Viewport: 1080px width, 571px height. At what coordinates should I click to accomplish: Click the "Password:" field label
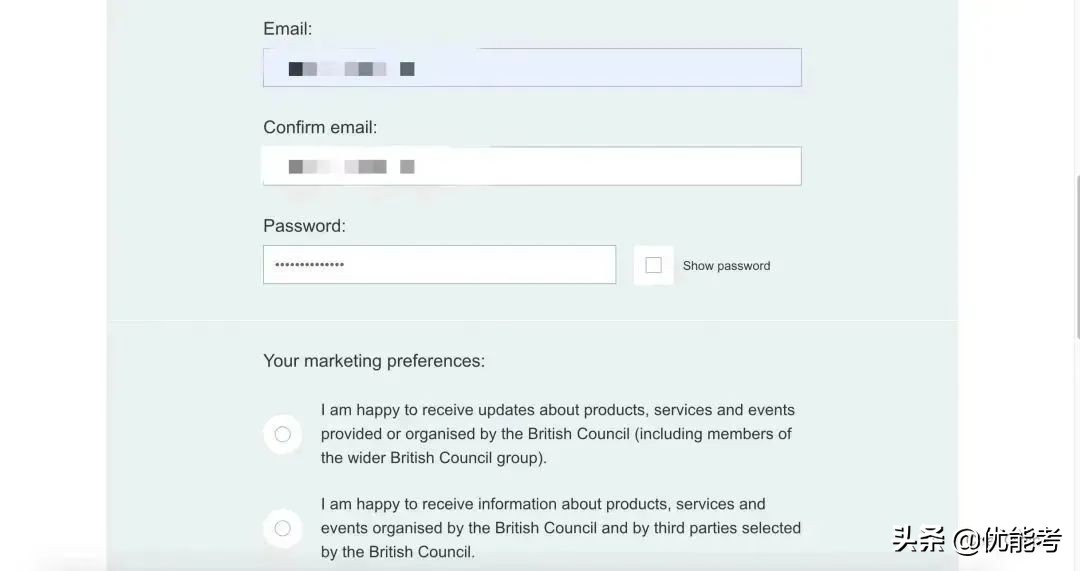tap(304, 226)
